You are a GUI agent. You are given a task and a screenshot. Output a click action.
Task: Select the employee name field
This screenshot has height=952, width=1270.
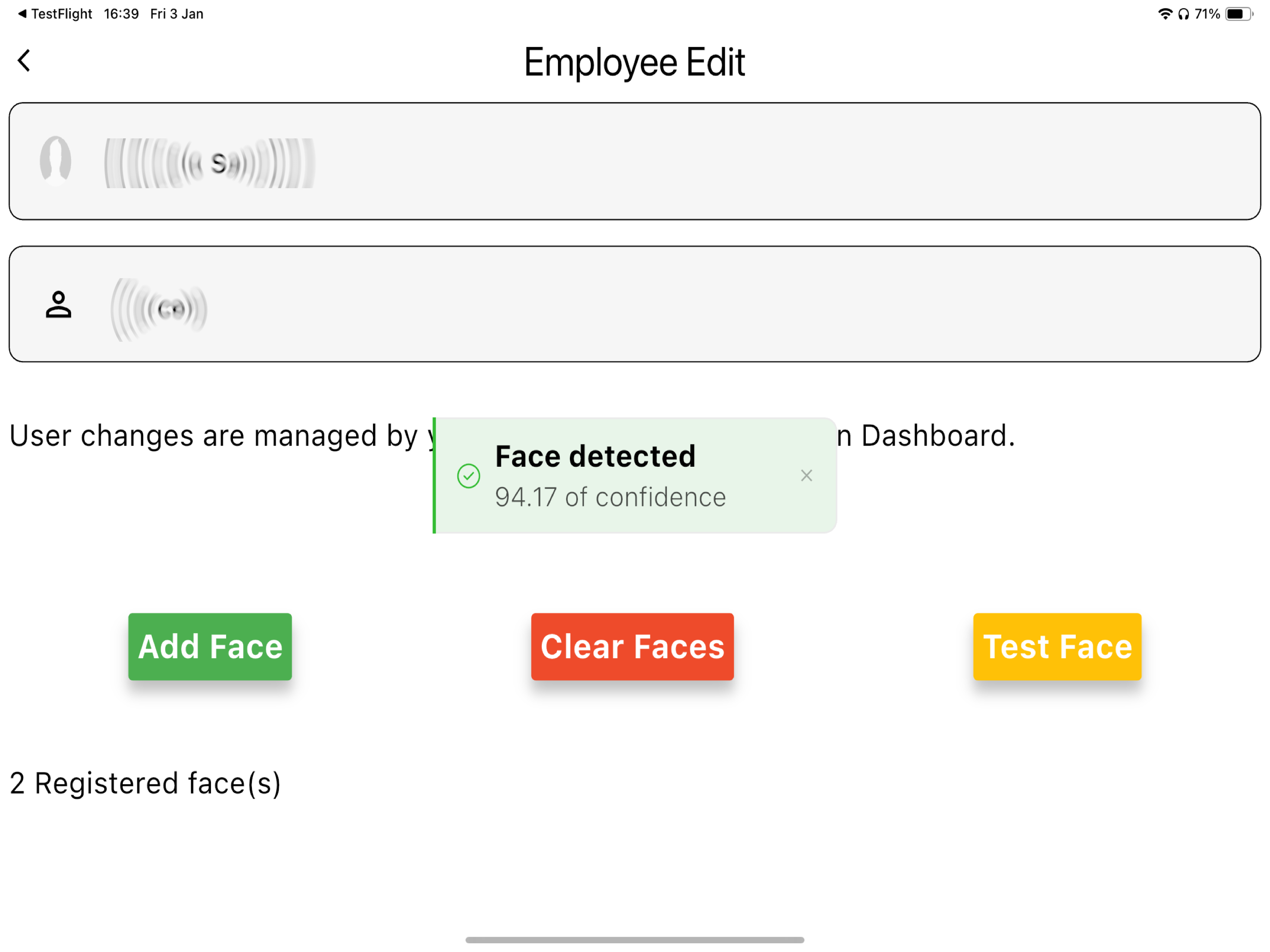(635, 161)
